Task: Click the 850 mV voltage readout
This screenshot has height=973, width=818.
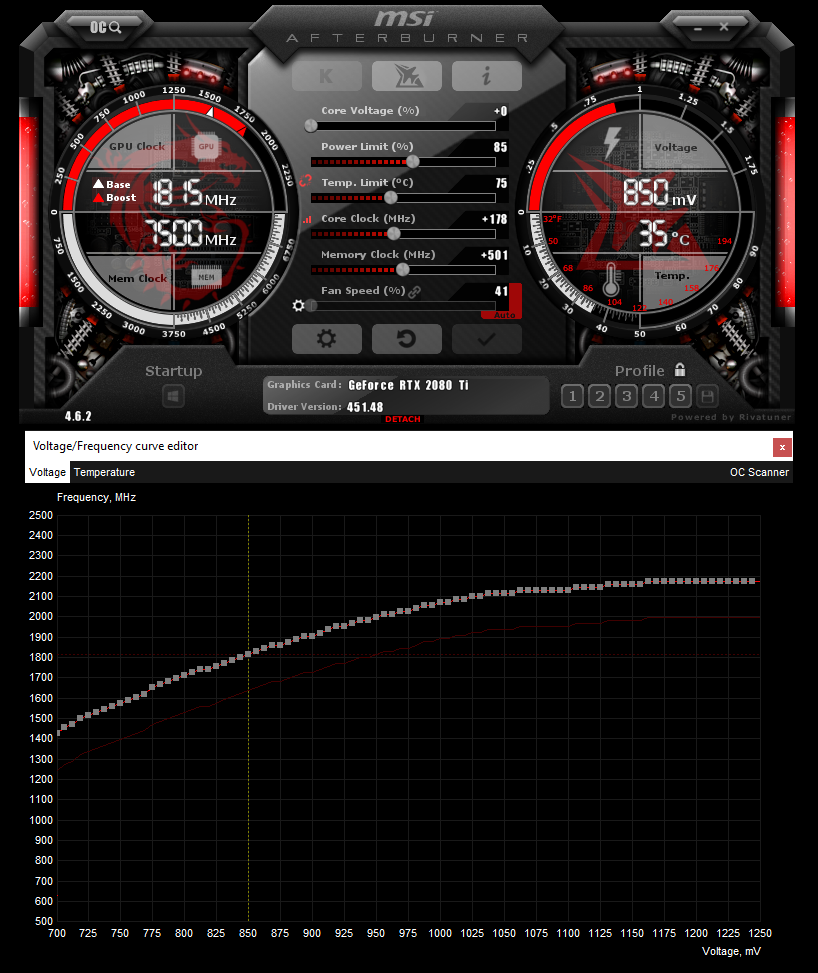Action: pos(659,192)
